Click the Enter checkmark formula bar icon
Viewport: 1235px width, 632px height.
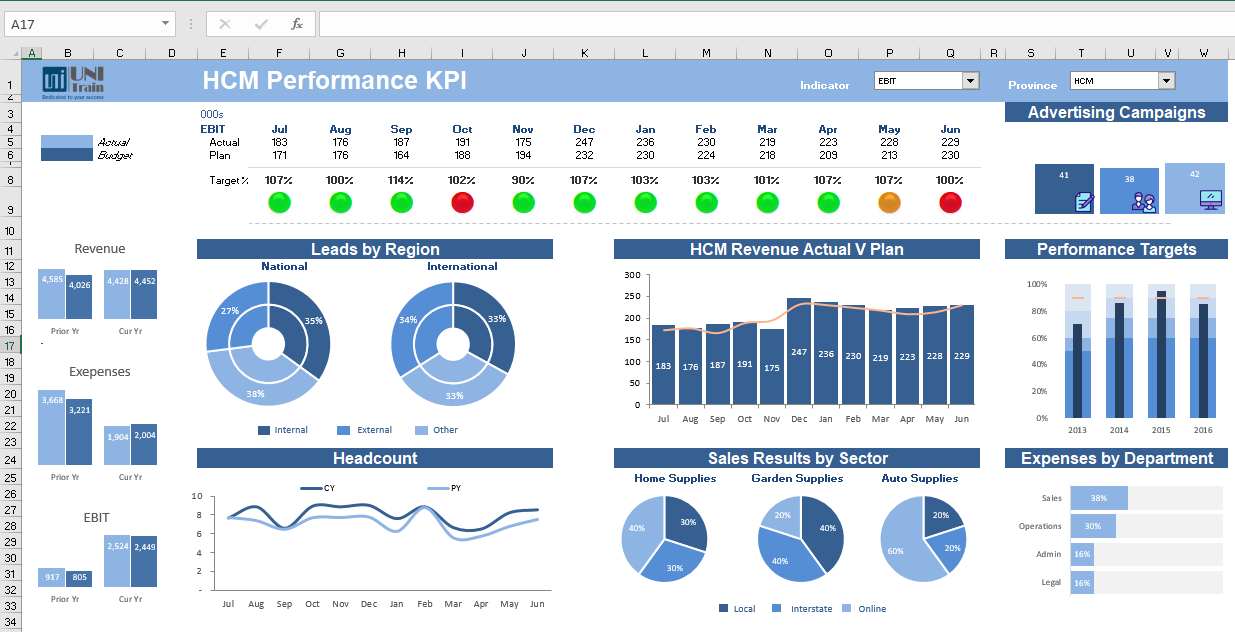[261, 24]
